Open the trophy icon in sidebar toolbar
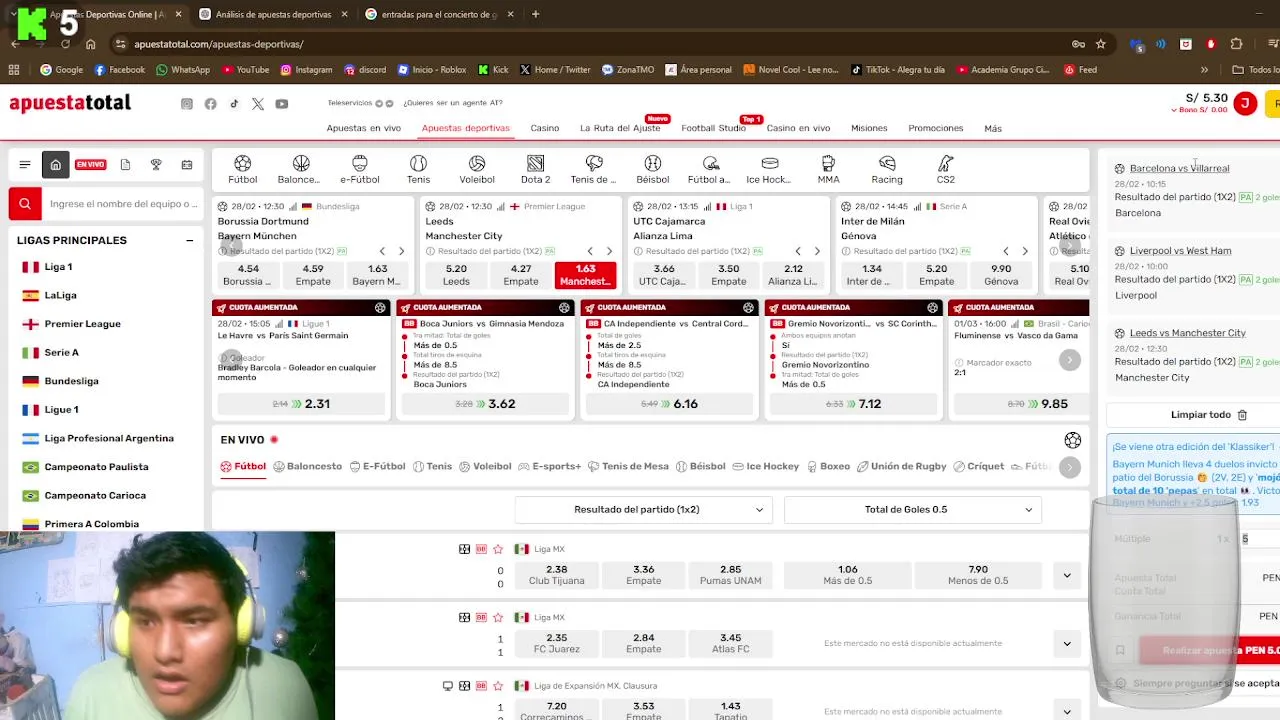This screenshot has width=1280, height=720. pyautogui.click(x=156, y=165)
